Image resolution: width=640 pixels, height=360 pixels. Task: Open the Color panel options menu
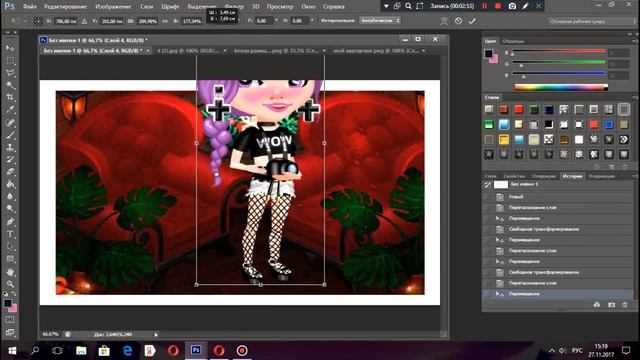(634, 41)
